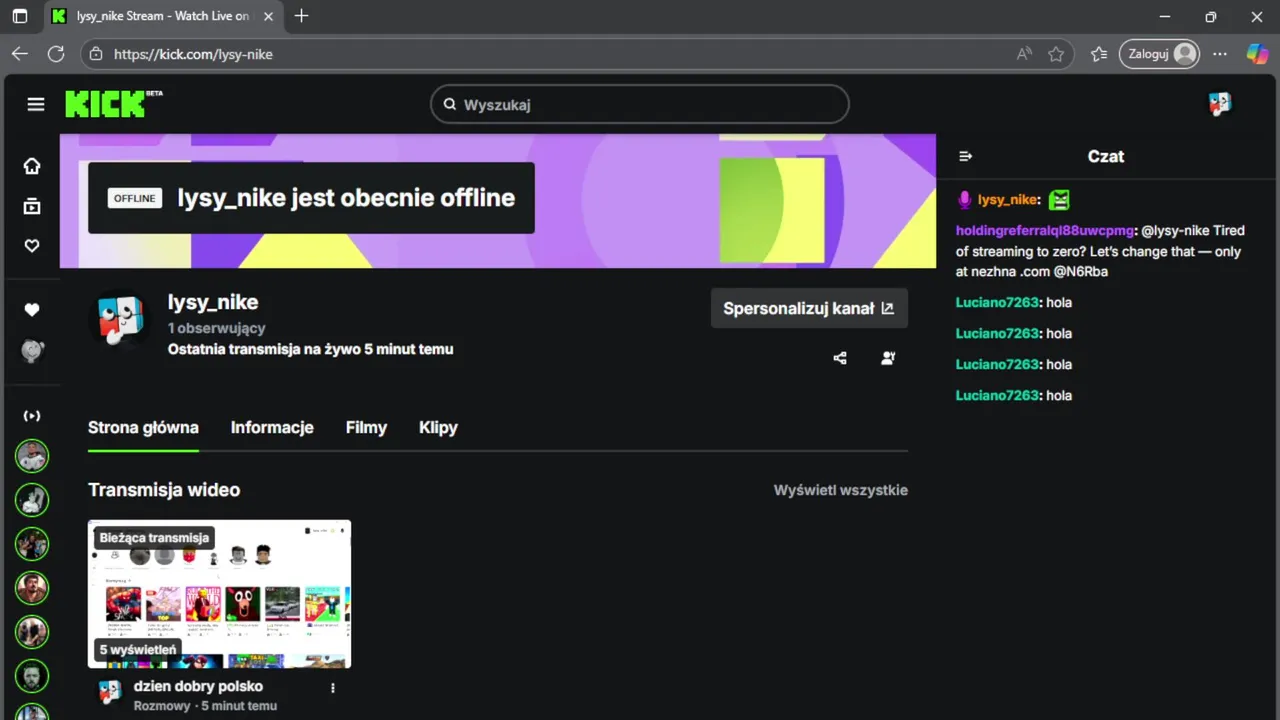Add page to favorites with star icon
1280x720 pixels.
pyautogui.click(x=1056, y=54)
